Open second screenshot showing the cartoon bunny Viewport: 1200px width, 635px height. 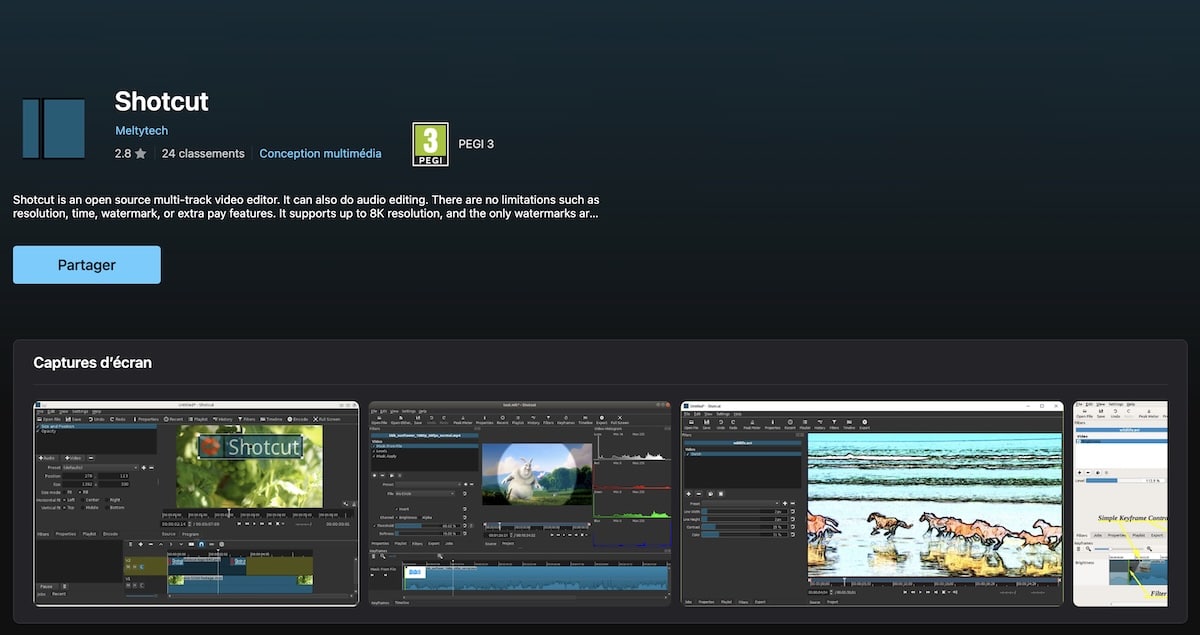coord(520,503)
